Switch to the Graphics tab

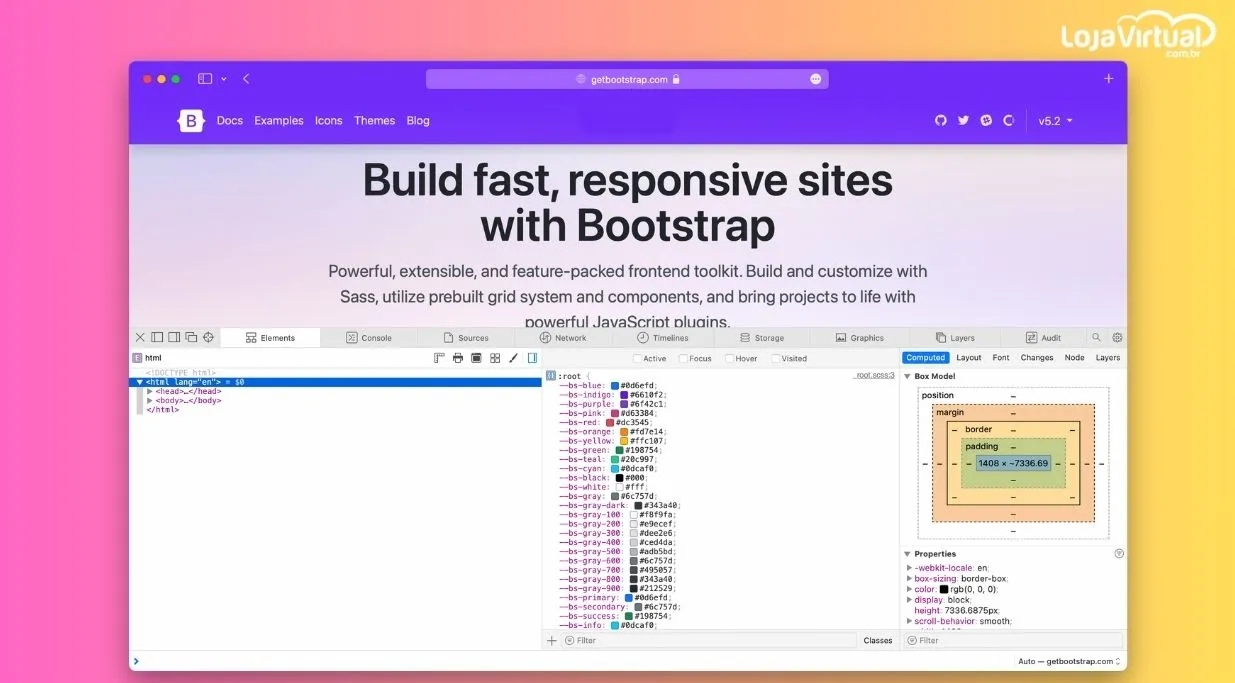coord(860,338)
